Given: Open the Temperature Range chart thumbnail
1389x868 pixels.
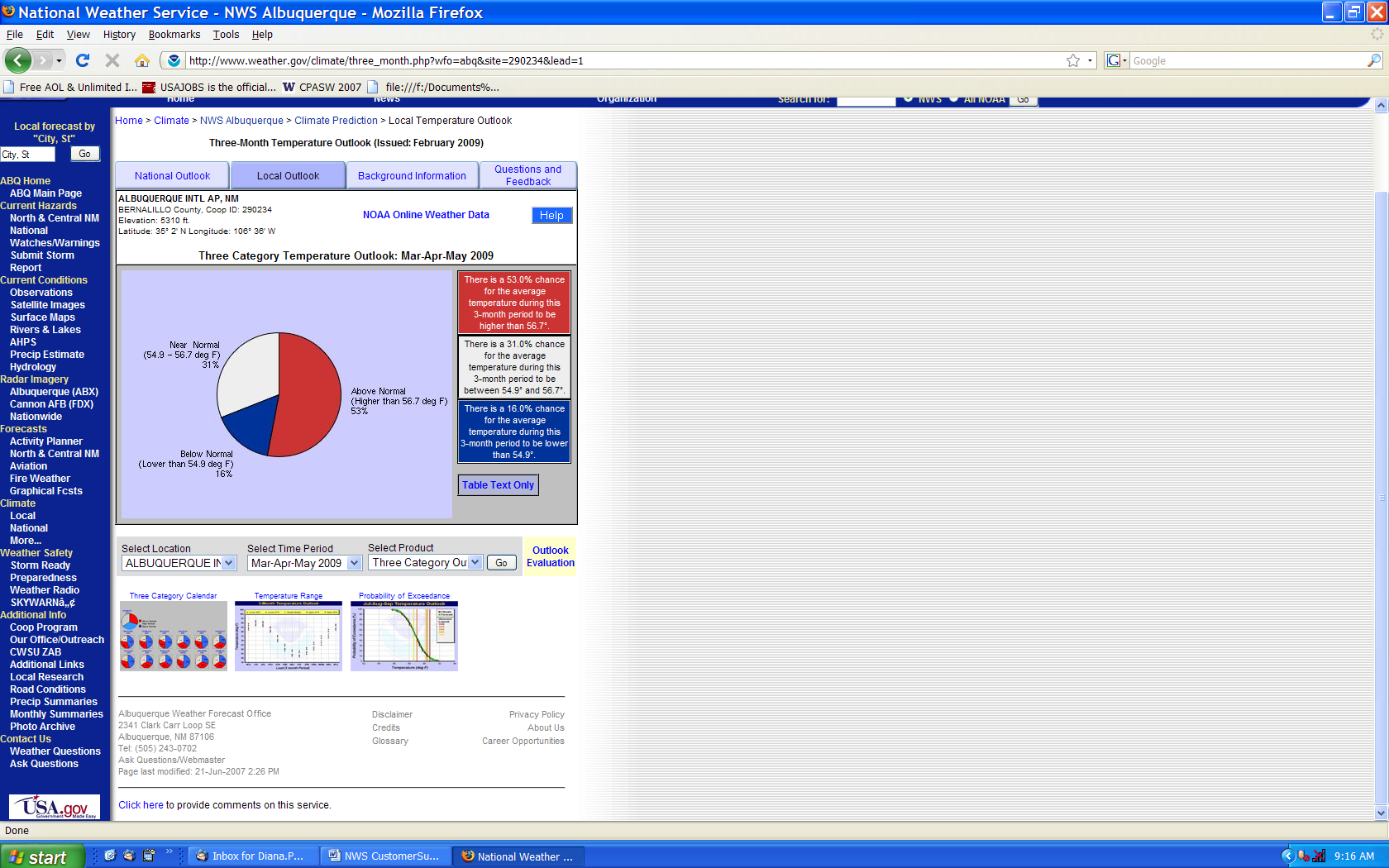Looking at the screenshot, I should (289, 635).
